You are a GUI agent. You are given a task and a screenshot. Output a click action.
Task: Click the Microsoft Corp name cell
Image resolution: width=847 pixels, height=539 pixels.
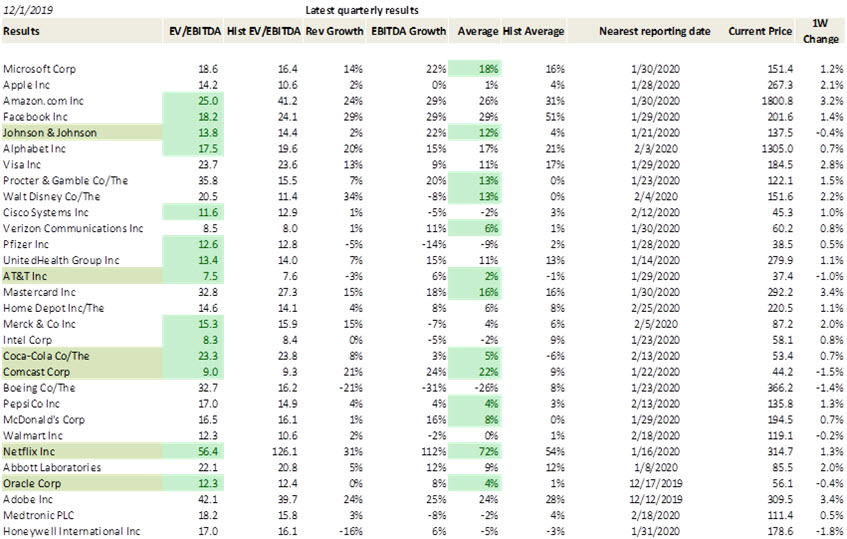click(x=39, y=69)
